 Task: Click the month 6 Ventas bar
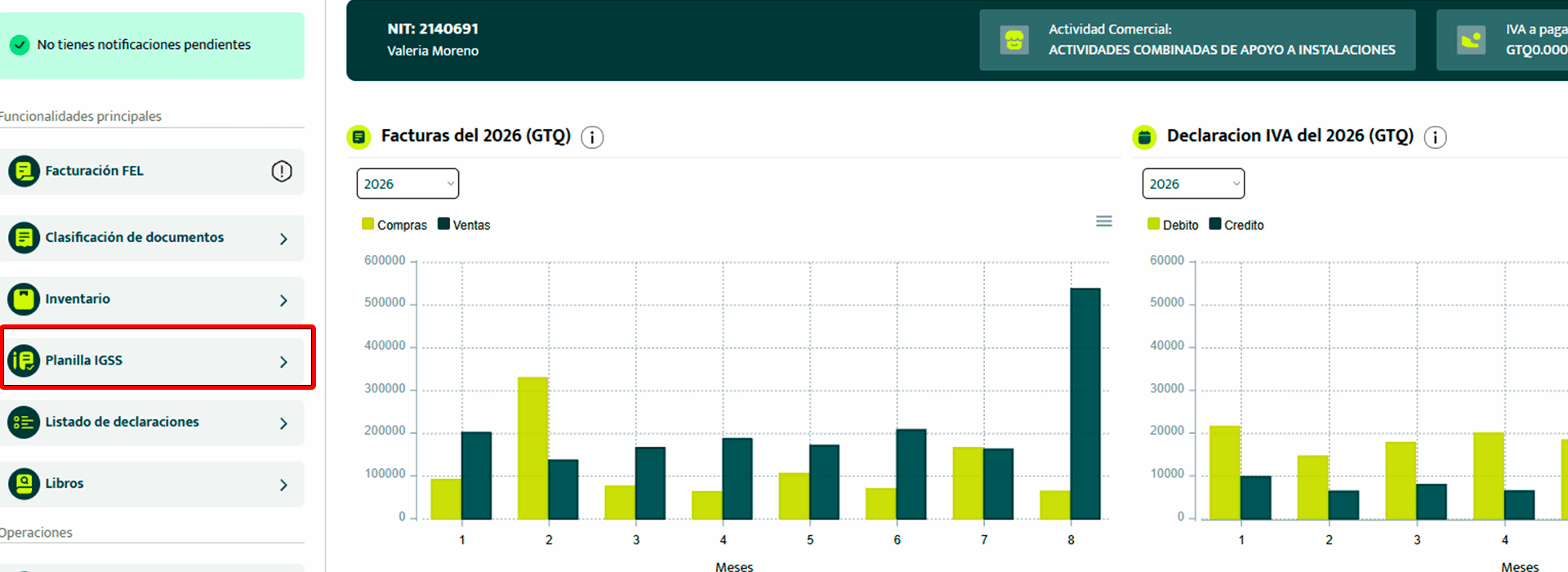tap(911, 474)
